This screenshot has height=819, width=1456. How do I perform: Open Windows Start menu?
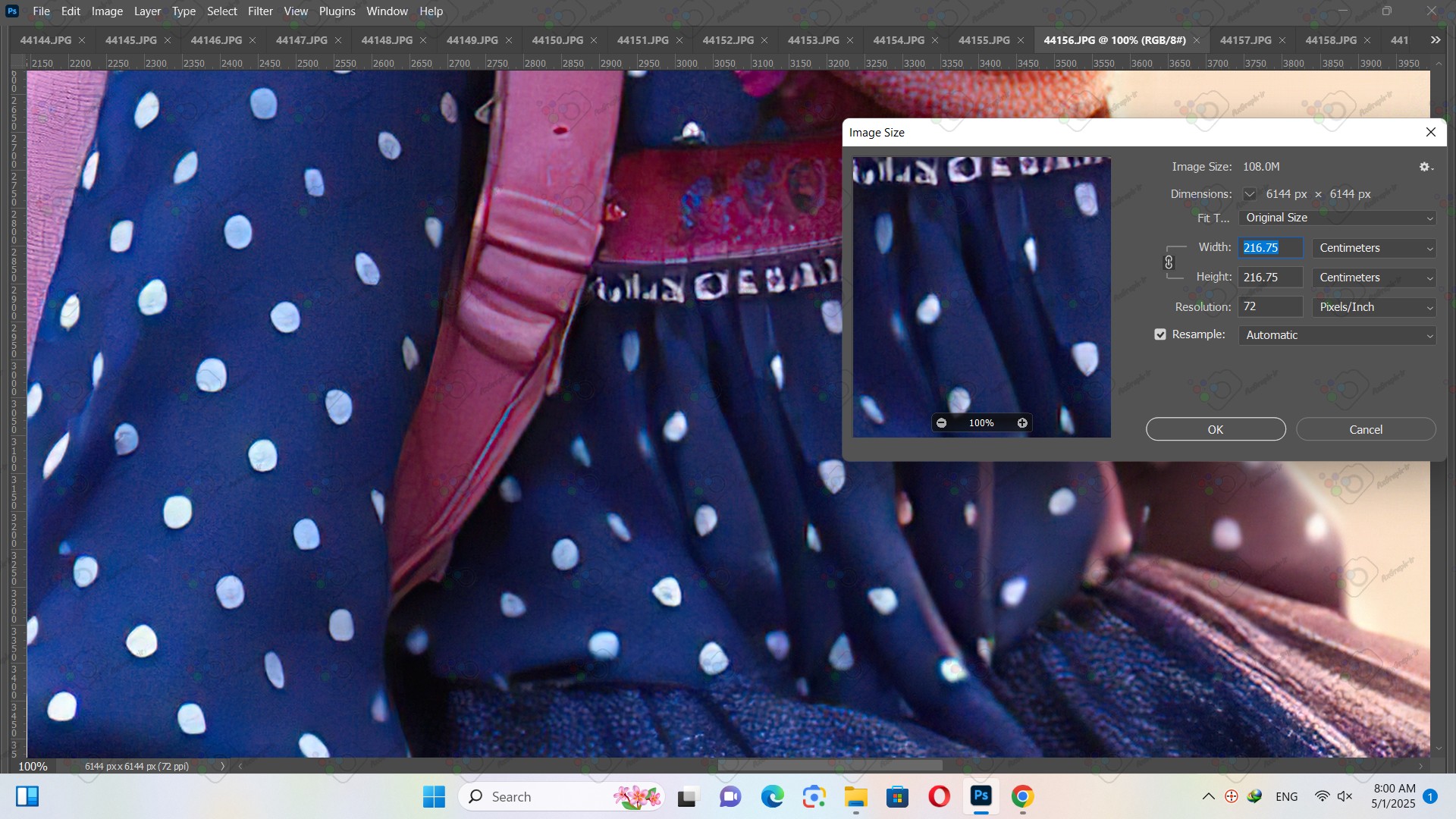tap(434, 797)
